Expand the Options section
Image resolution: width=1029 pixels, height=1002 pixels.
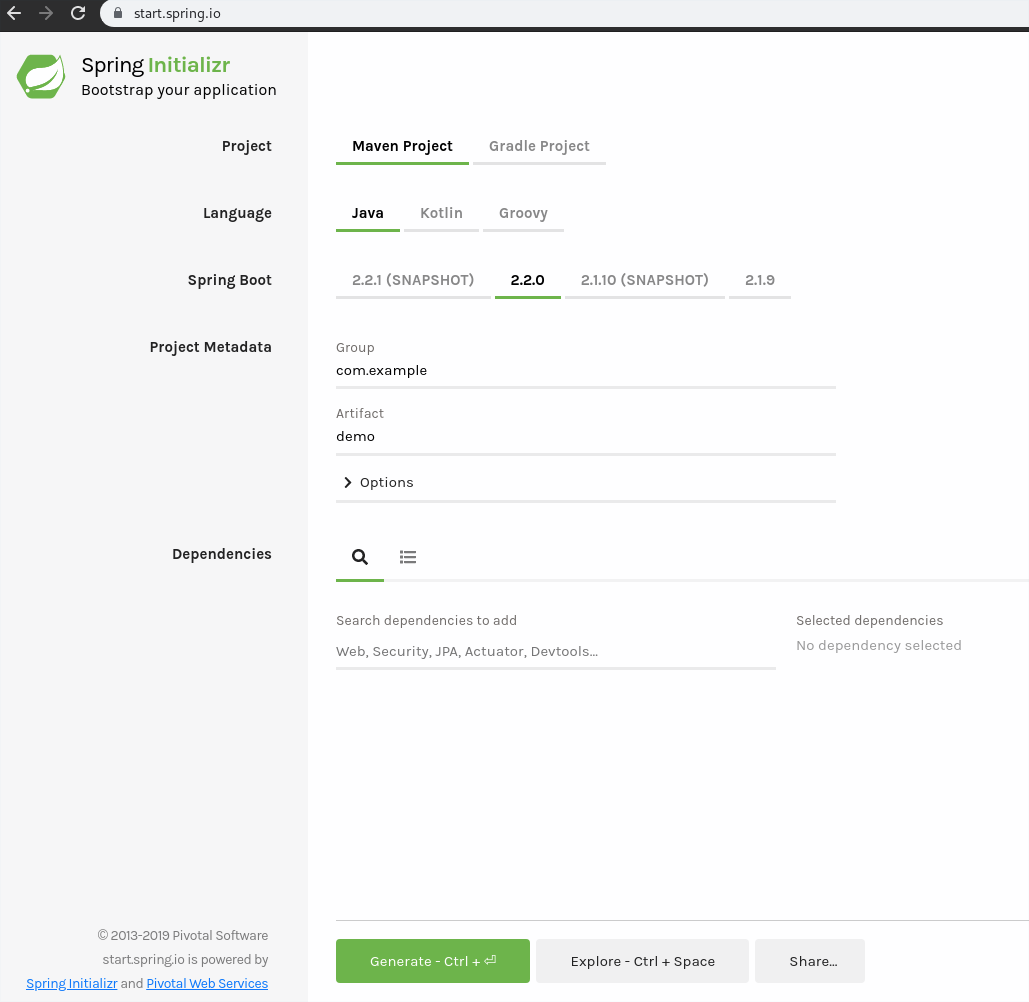click(378, 482)
